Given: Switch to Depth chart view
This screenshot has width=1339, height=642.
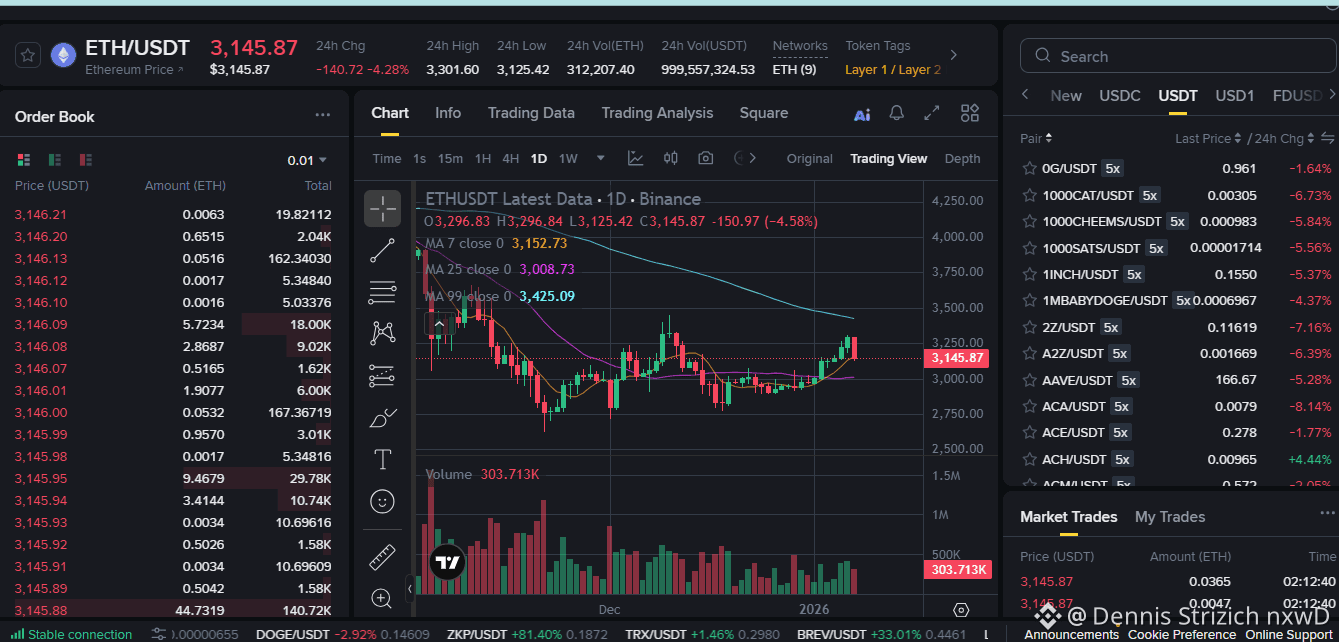Looking at the screenshot, I should tap(962, 158).
